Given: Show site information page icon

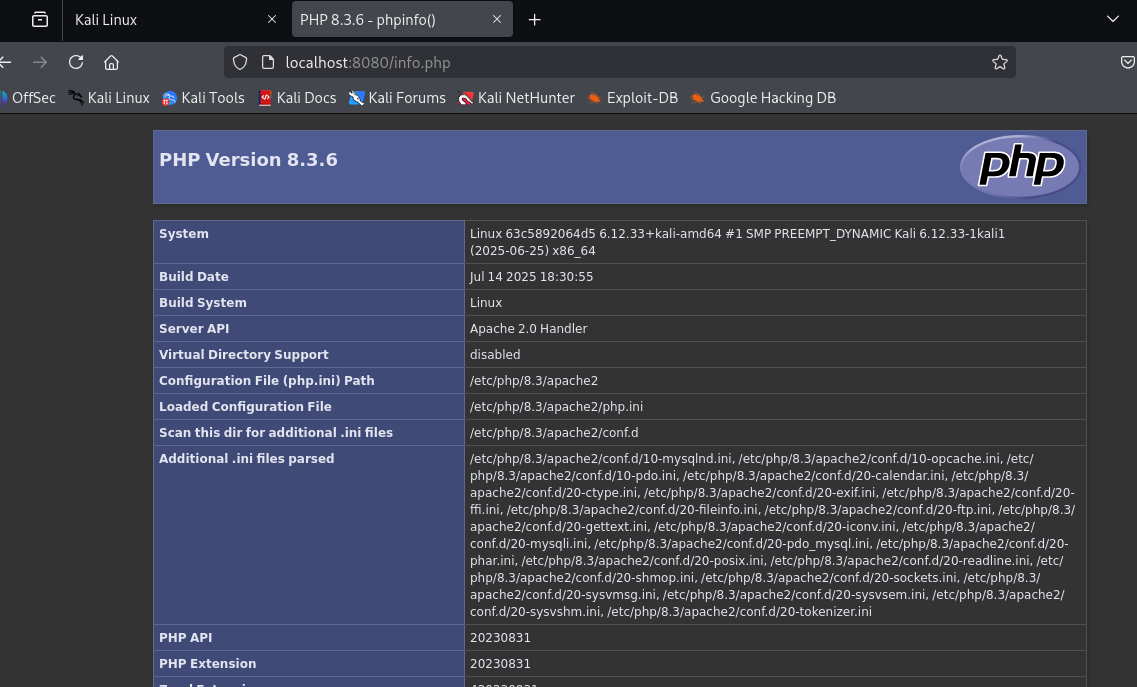Looking at the screenshot, I should [x=268, y=62].
